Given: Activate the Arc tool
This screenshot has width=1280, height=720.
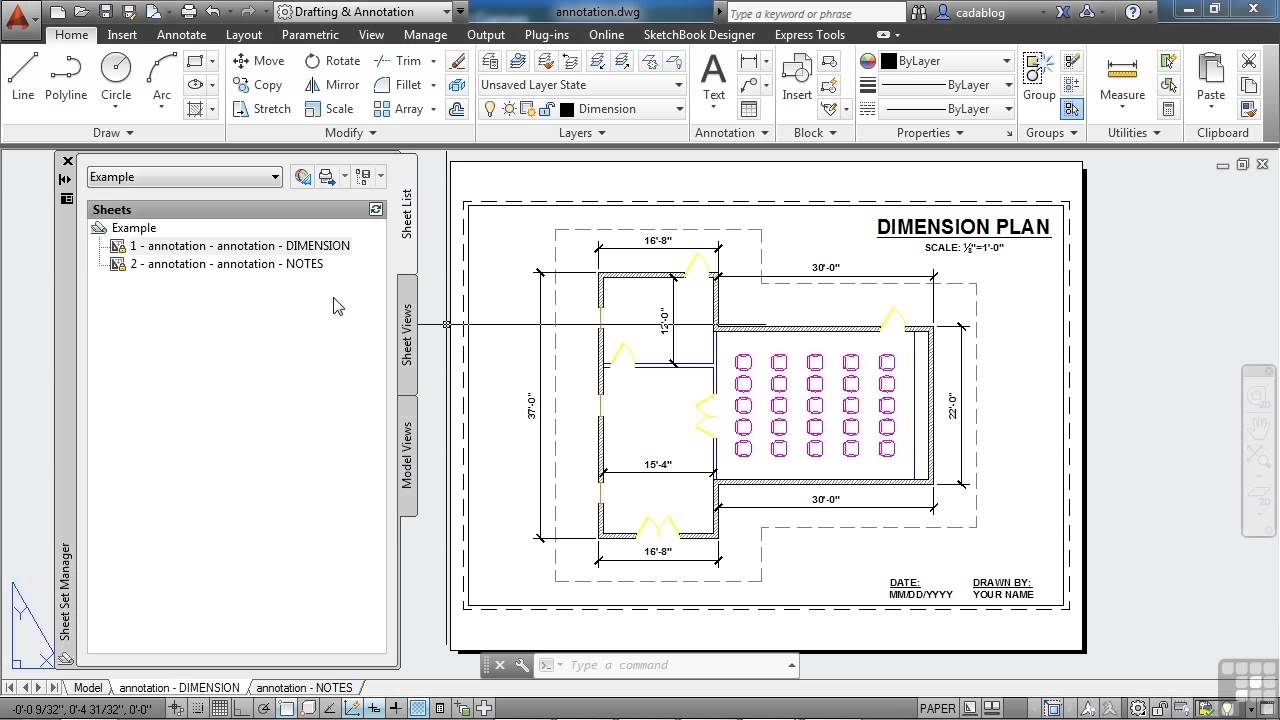Looking at the screenshot, I should pyautogui.click(x=162, y=78).
